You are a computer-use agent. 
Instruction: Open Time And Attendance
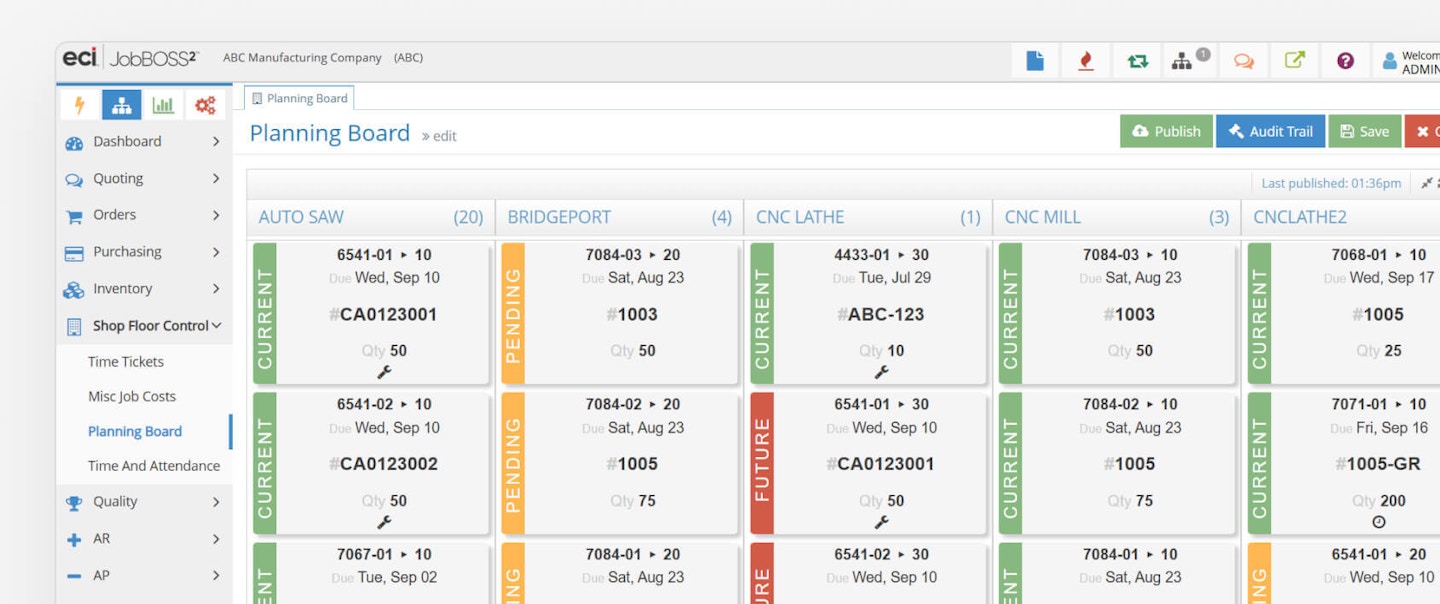(x=154, y=466)
